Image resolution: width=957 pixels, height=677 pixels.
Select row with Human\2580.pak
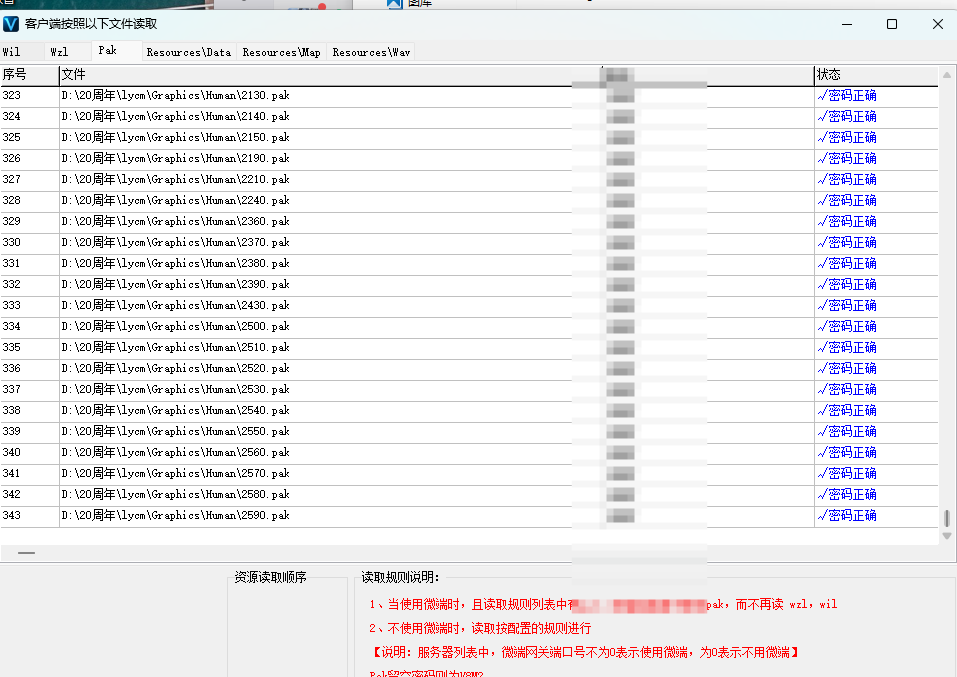(x=469, y=494)
